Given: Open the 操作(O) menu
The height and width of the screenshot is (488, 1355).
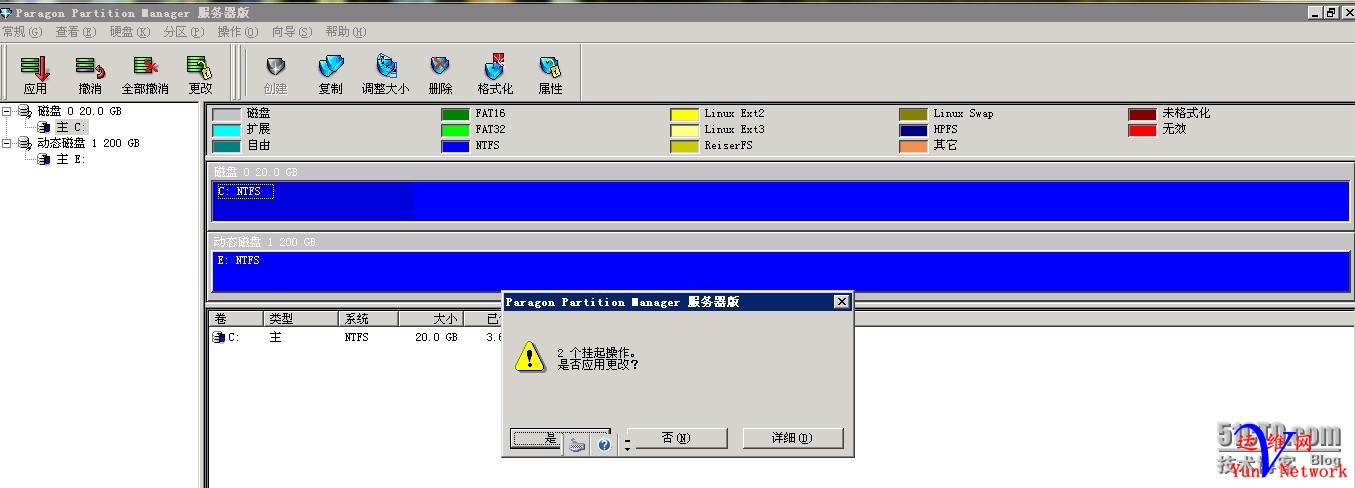Looking at the screenshot, I should coord(238,32).
